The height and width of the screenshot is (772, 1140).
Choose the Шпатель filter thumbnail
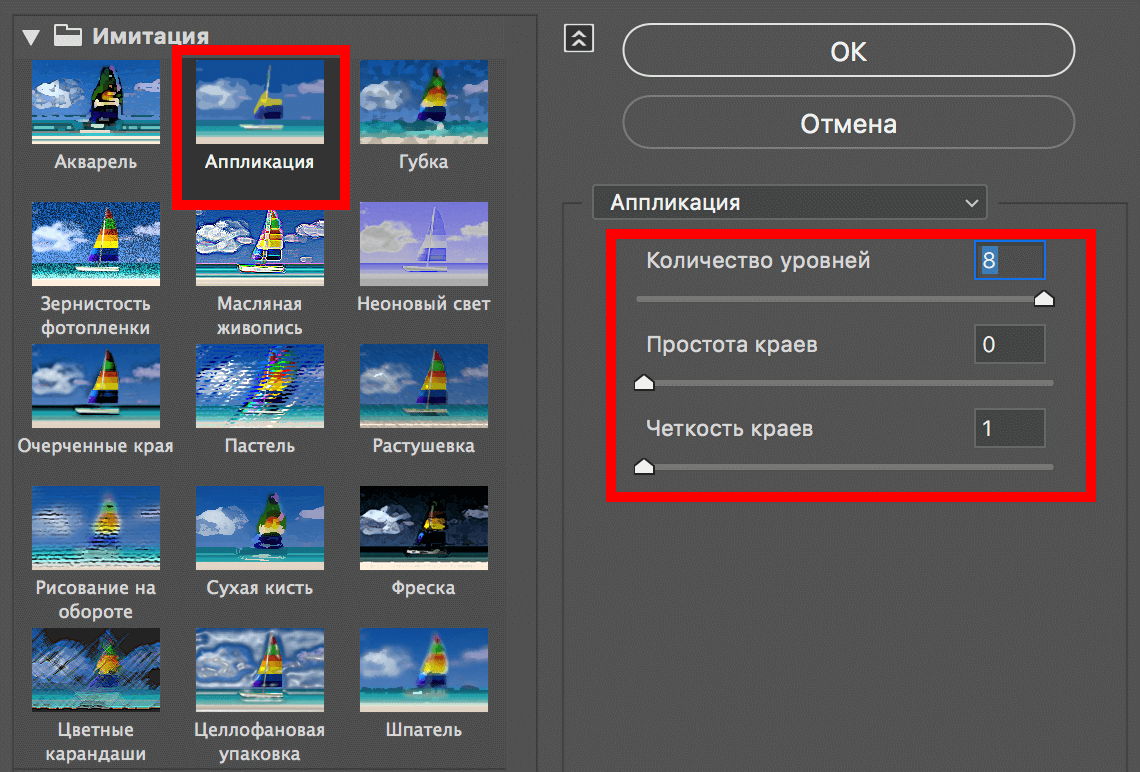pyautogui.click(x=423, y=669)
